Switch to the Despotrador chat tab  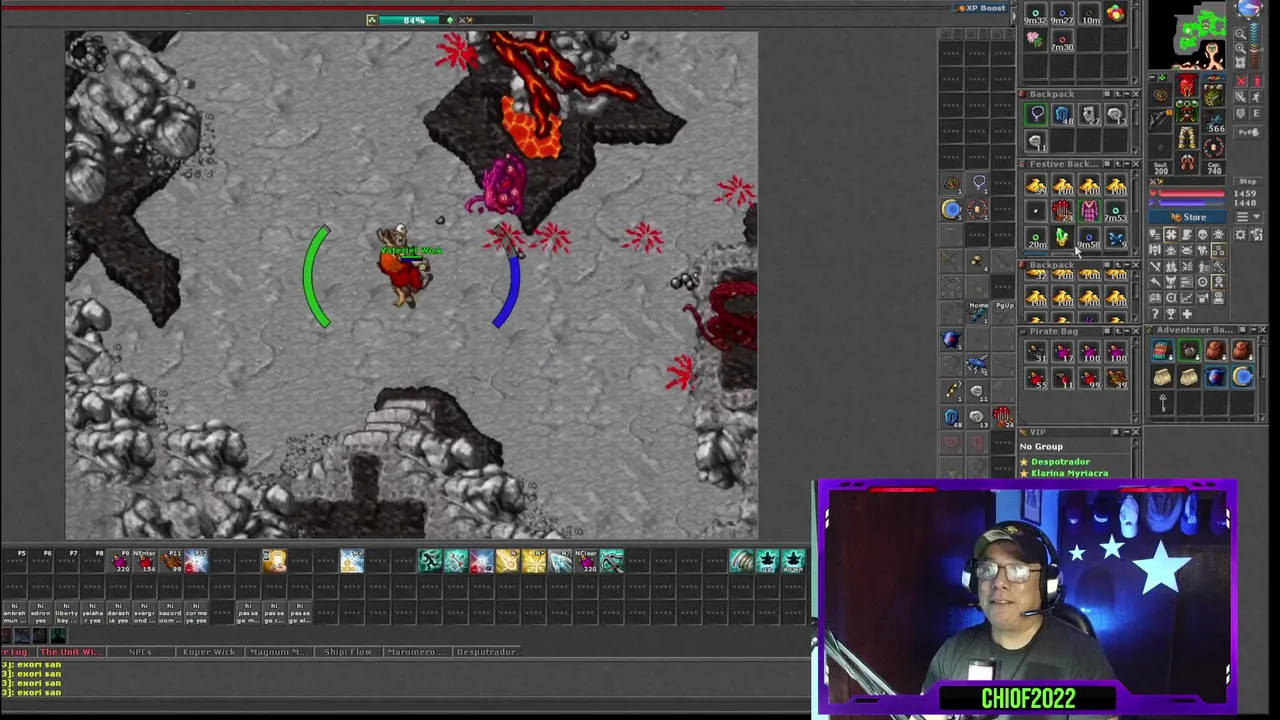click(x=486, y=652)
